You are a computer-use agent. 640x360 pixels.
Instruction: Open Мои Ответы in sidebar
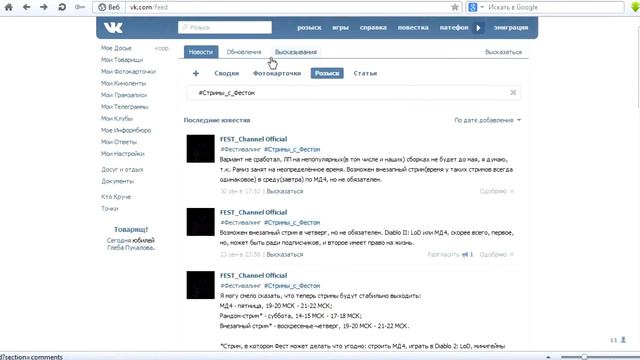coord(119,142)
